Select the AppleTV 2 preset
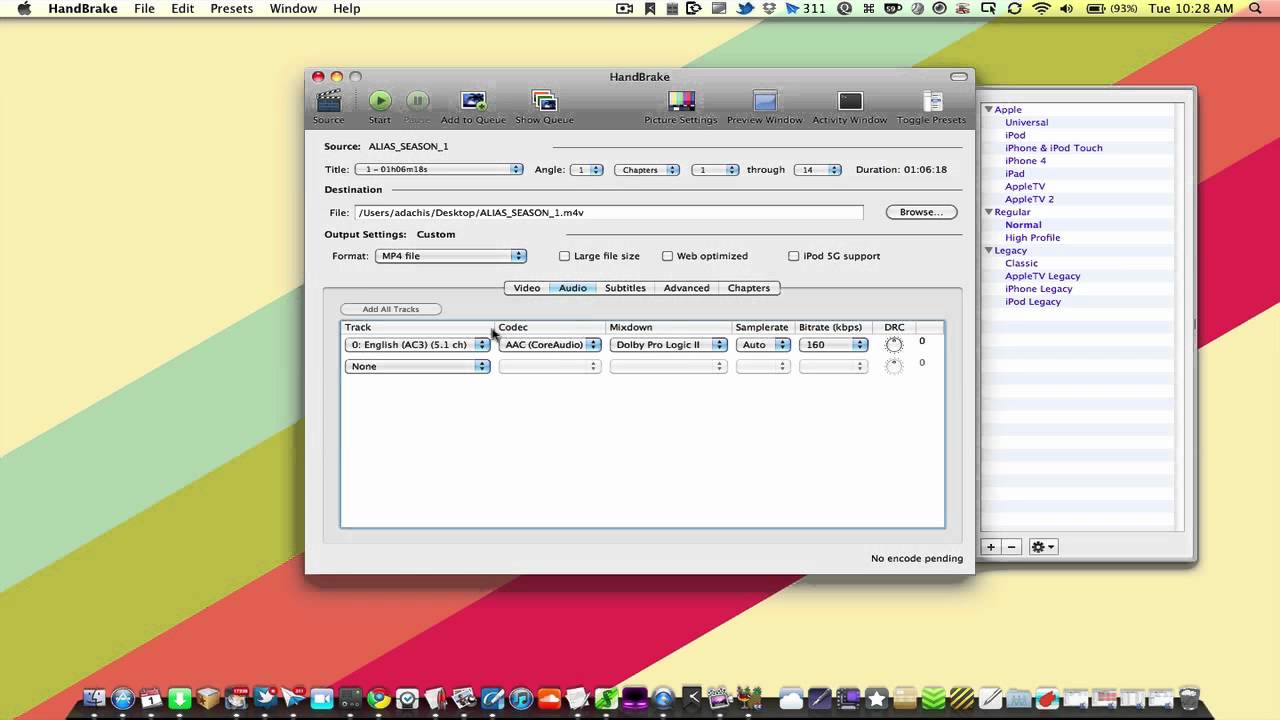This screenshot has width=1280, height=720. [1029, 199]
